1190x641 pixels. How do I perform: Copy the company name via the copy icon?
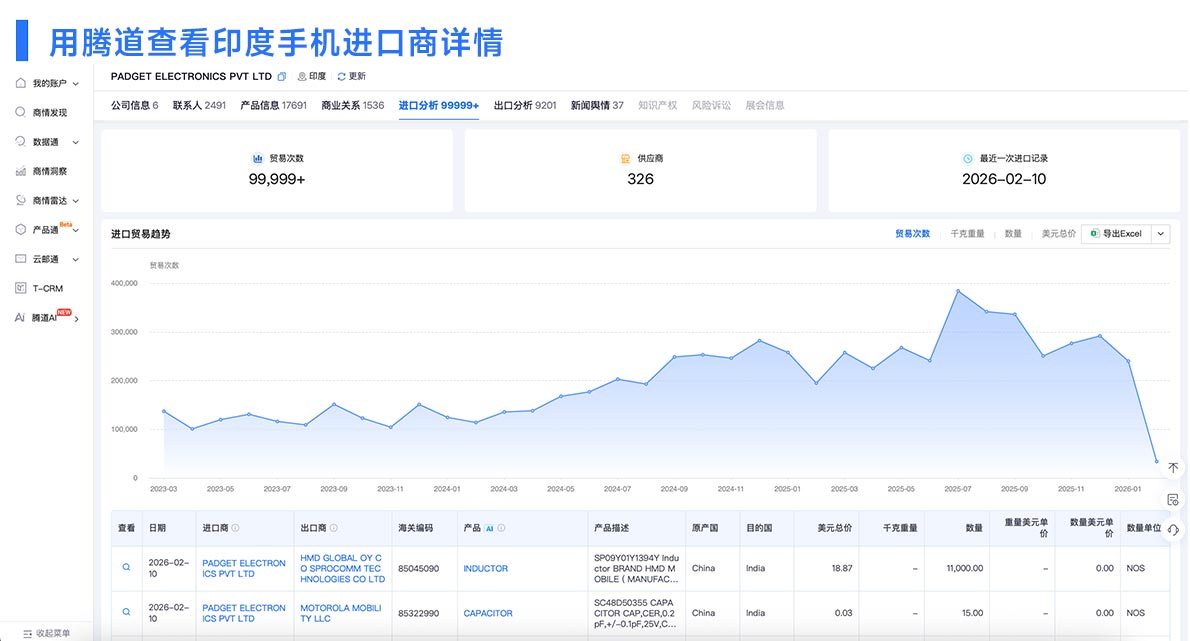pos(281,76)
